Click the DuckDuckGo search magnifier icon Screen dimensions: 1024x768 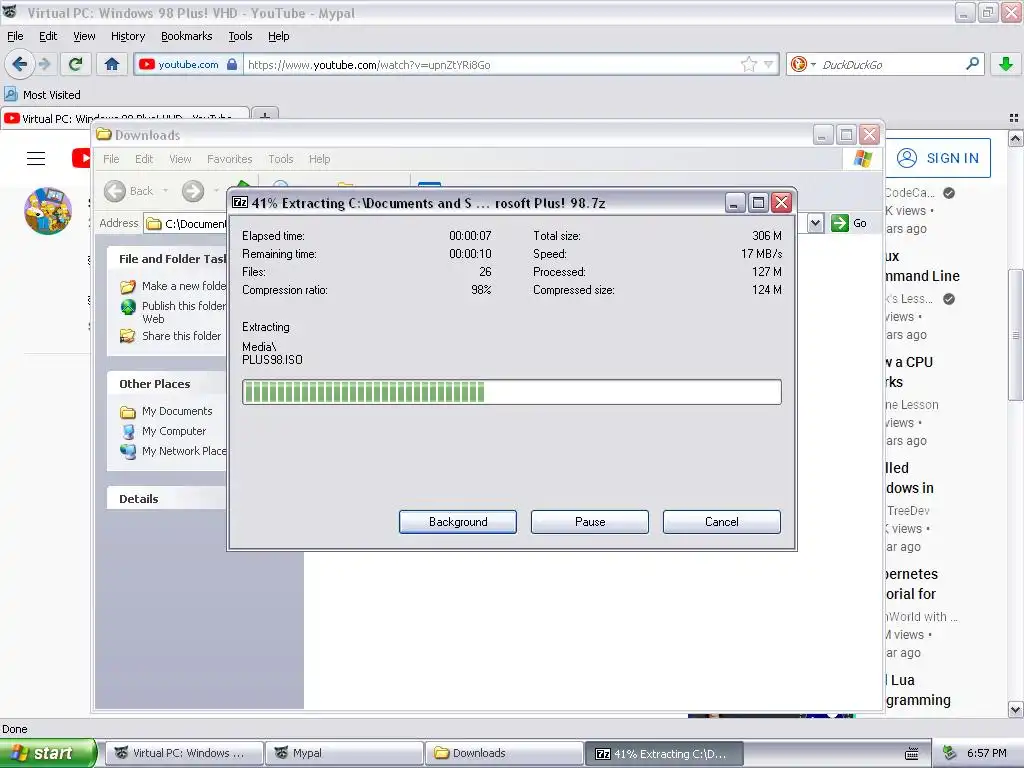[x=972, y=64]
